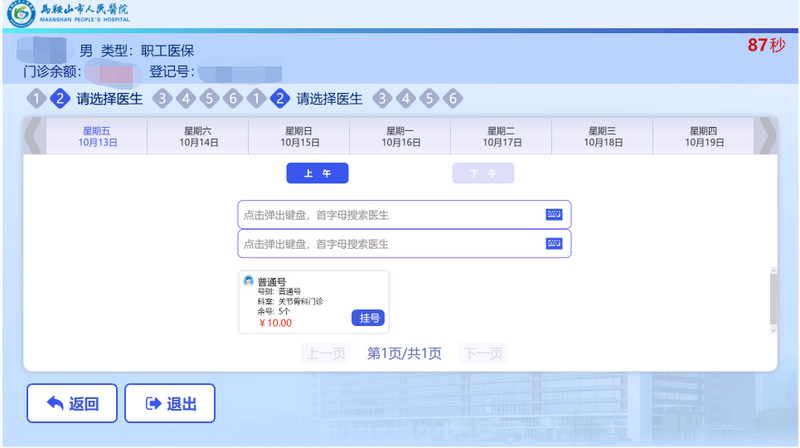Click the 余号: 5个 remaining slots text
Screen dimensions: 800x448
tap(273, 311)
